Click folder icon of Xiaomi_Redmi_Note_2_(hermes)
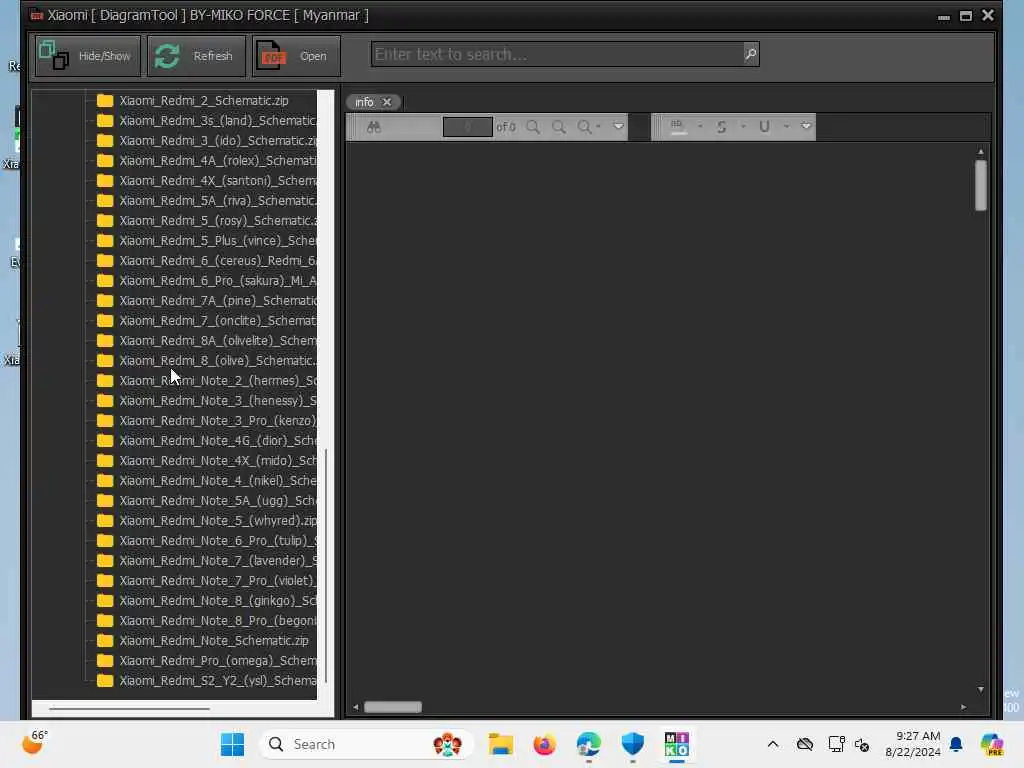The width and height of the screenshot is (1024, 768). tap(105, 381)
